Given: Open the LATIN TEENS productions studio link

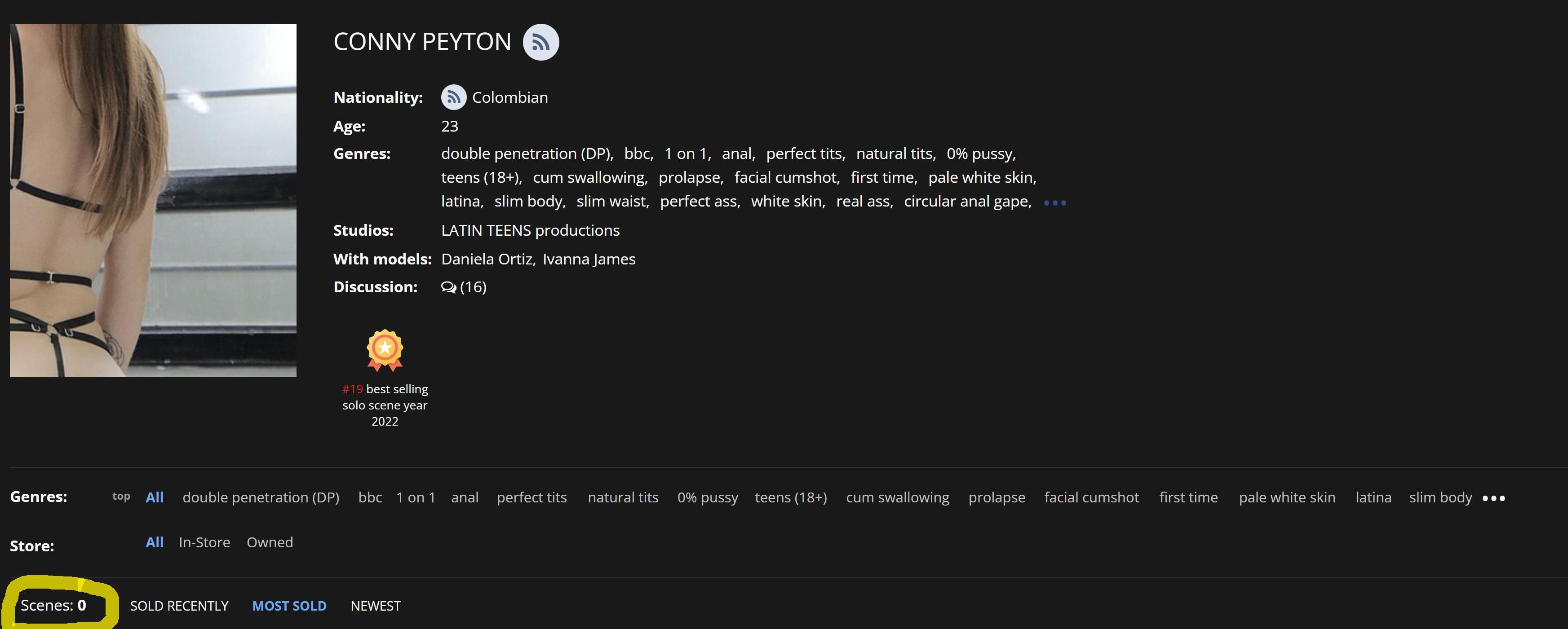Looking at the screenshot, I should (530, 231).
